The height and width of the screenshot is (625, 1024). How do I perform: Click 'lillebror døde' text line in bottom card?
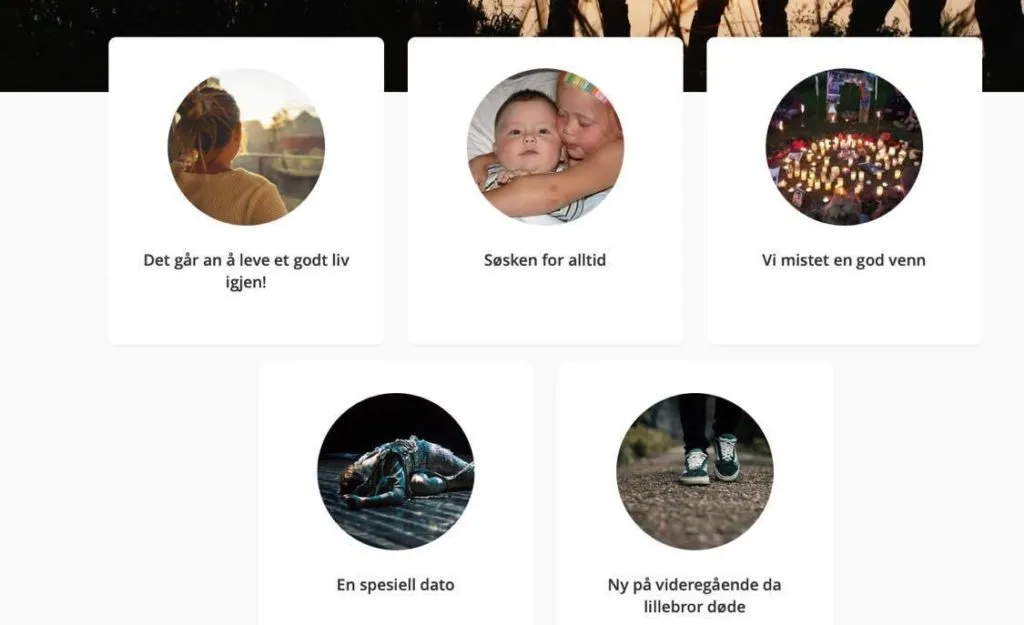coord(695,607)
